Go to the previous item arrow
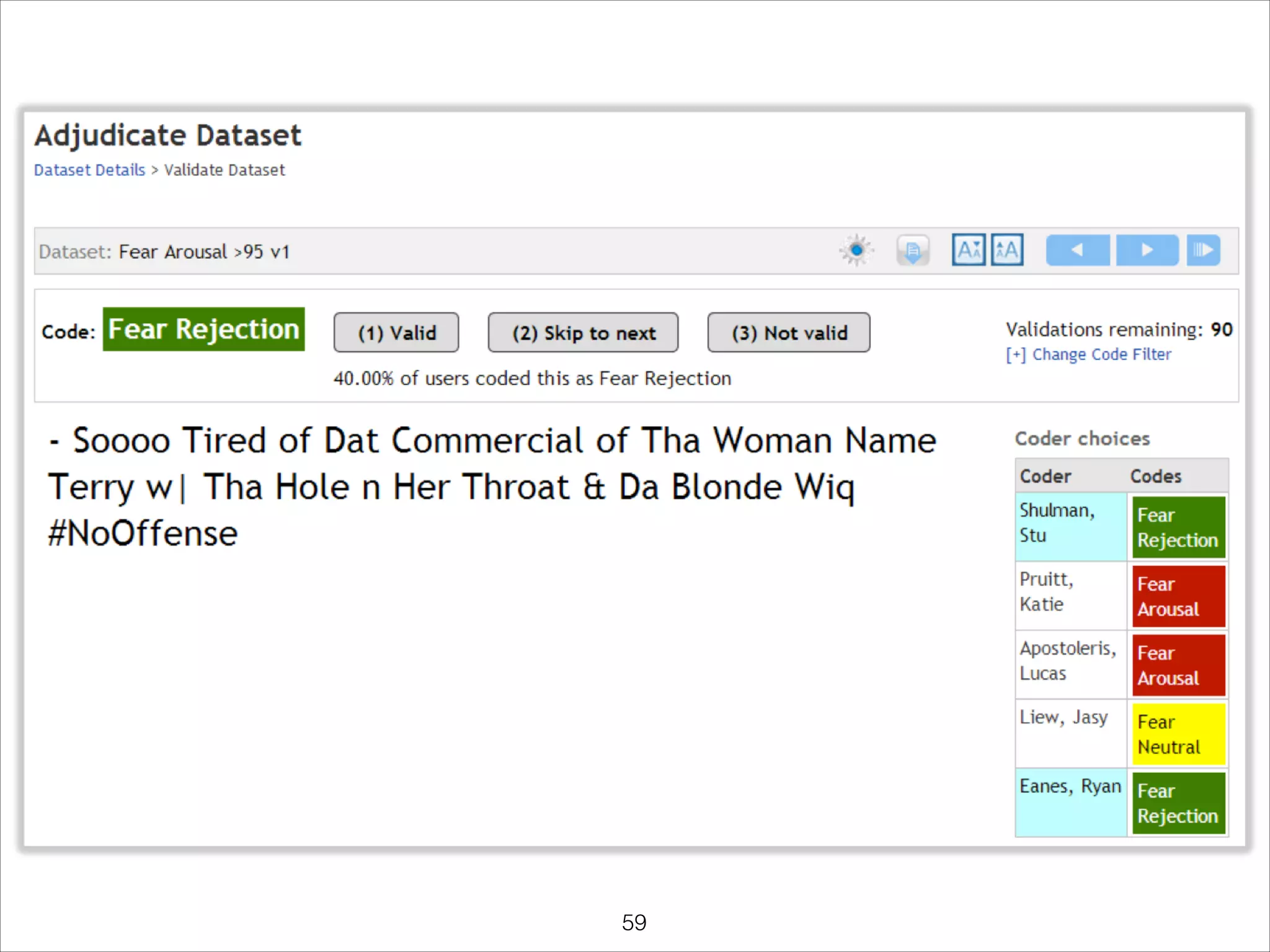The image size is (1270, 952). click(x=1077, y=250)
